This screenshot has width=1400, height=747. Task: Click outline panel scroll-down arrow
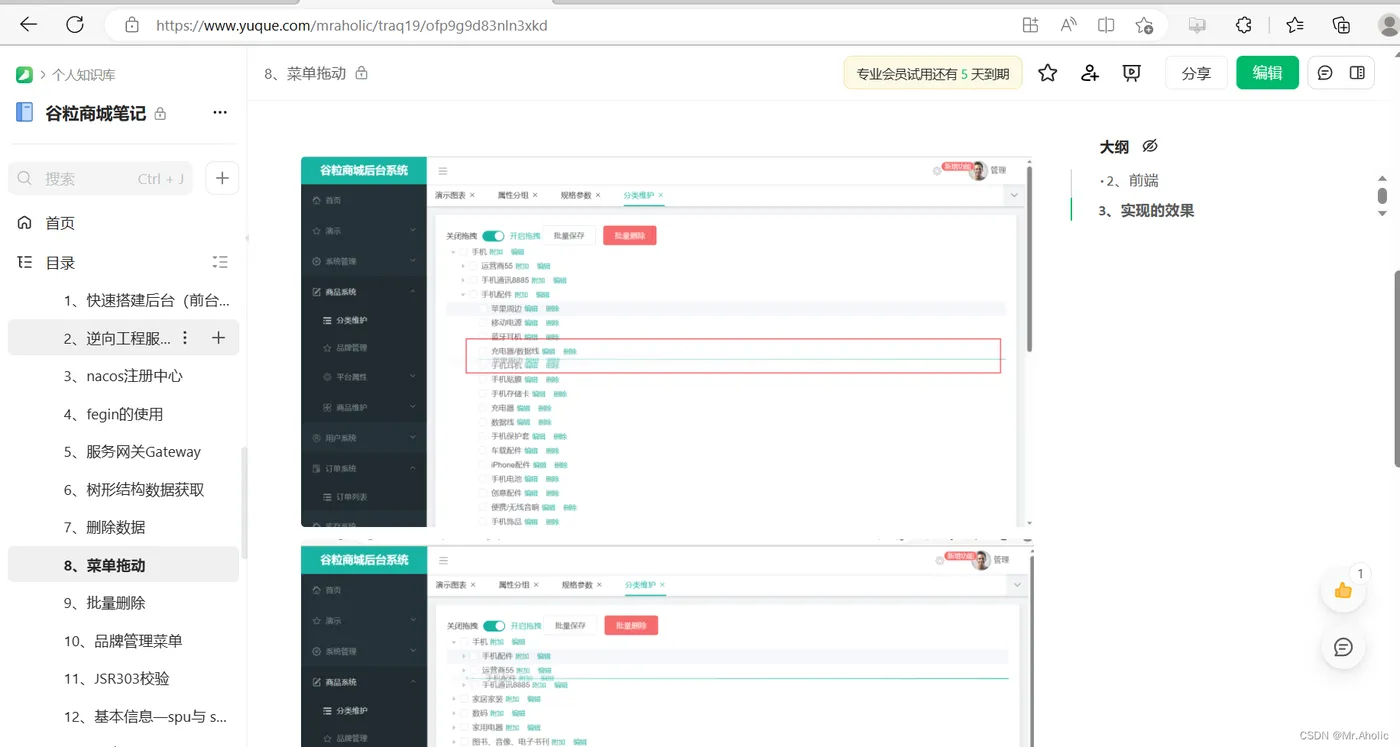[1383, 213]
